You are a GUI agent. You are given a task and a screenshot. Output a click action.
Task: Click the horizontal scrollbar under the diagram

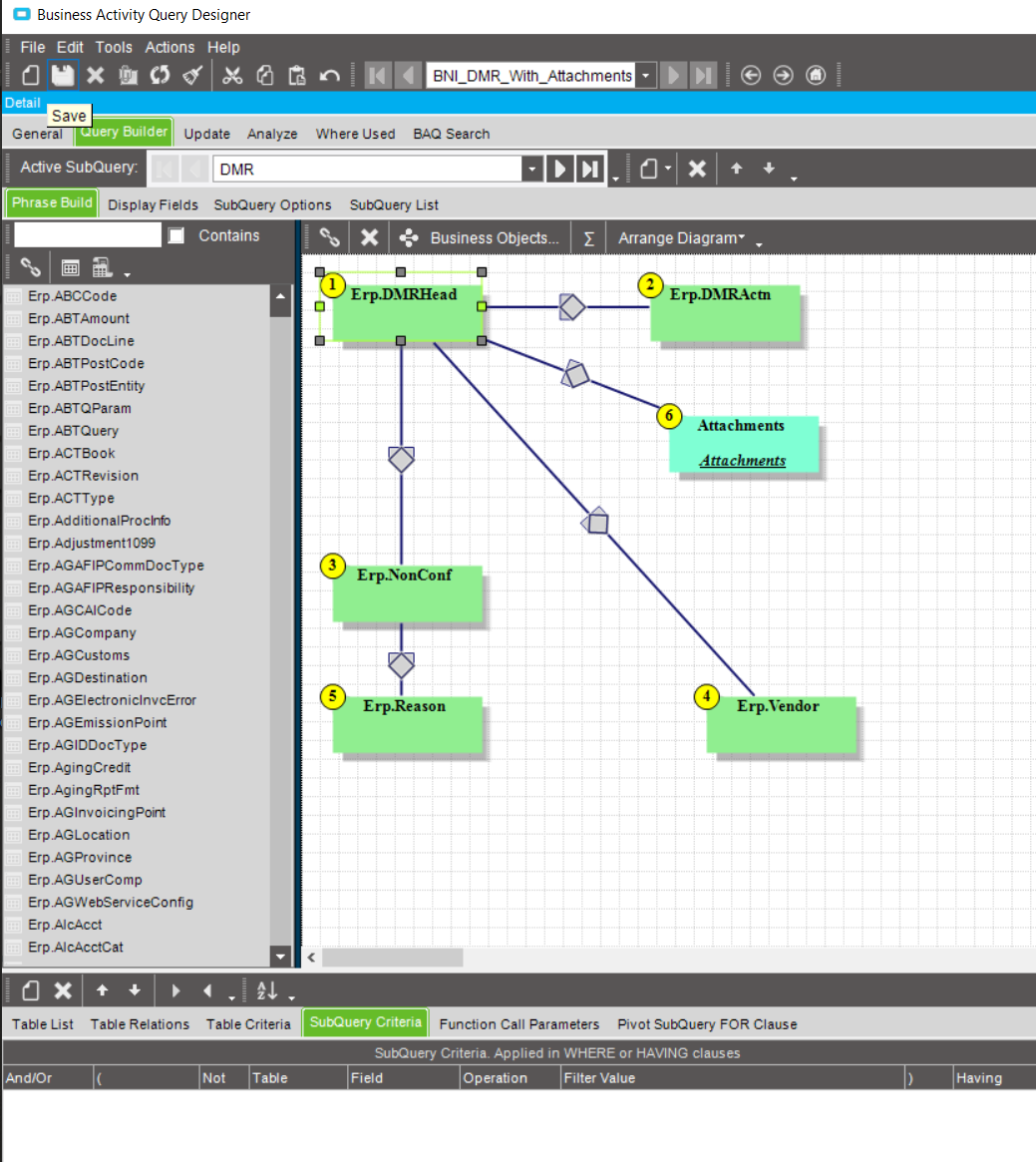[393, 958]
